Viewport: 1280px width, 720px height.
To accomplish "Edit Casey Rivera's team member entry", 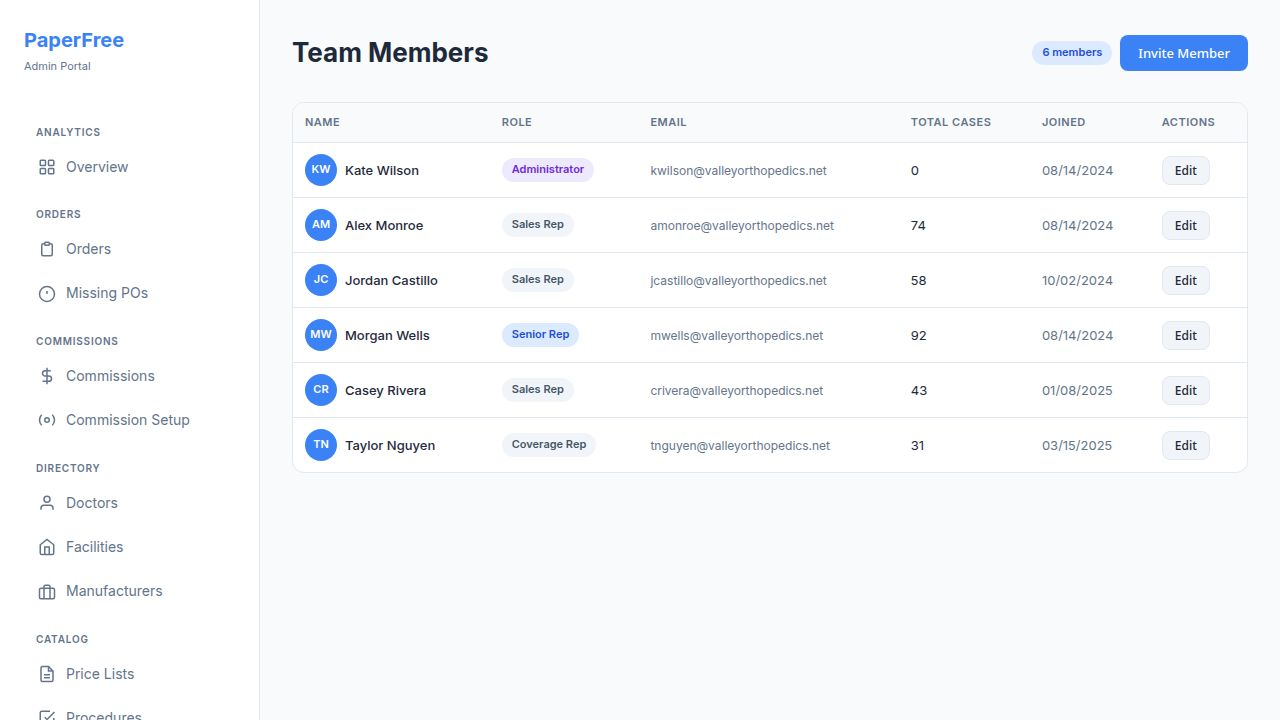I will coord(1185,390).
